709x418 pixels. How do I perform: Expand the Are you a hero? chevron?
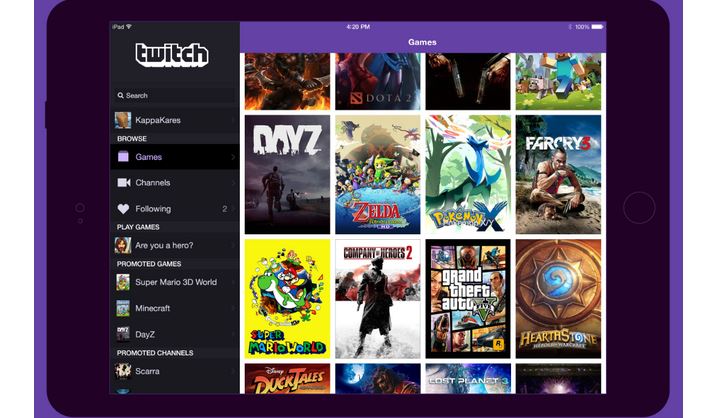(233, 245)
